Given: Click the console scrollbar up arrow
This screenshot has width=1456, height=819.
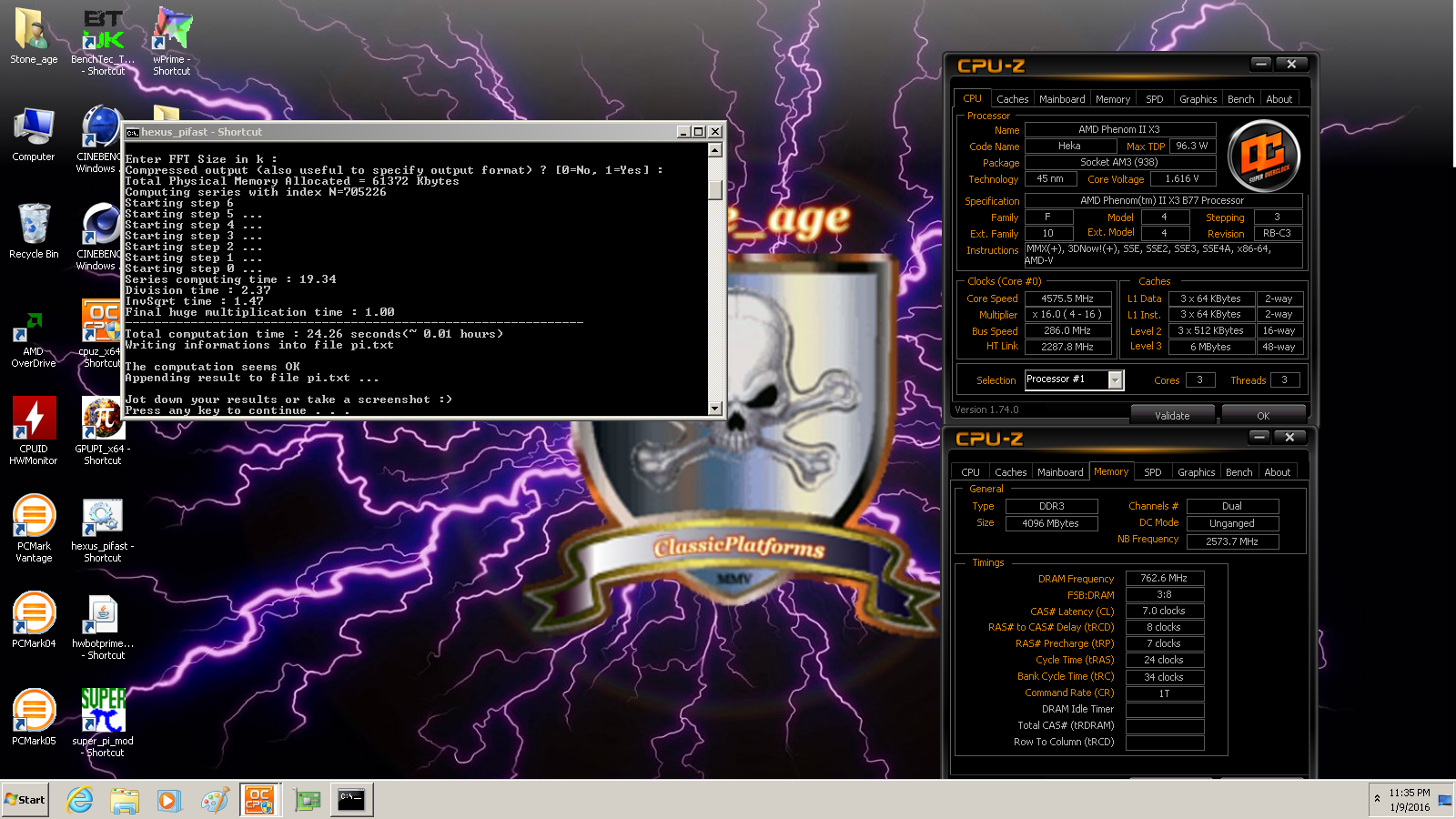Looking at the screenshot, I should (x=715, y=150).
